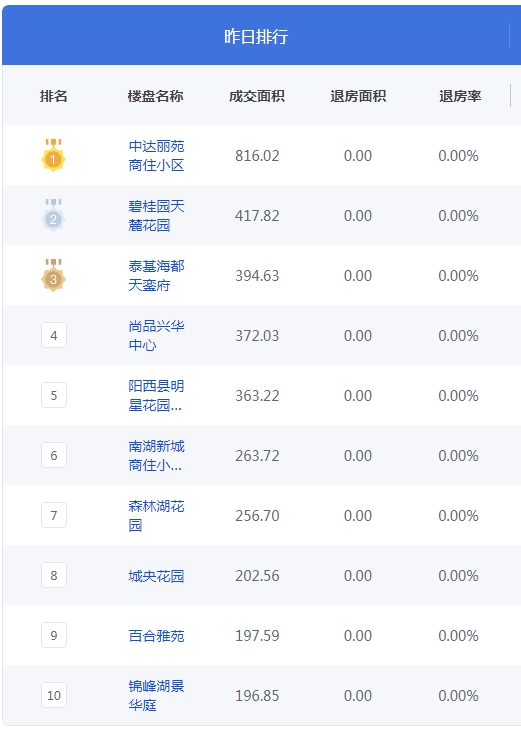Switch to the 昨日排行 tab
This screenshot has width=521, height=732.
click(x=256, y=36)
